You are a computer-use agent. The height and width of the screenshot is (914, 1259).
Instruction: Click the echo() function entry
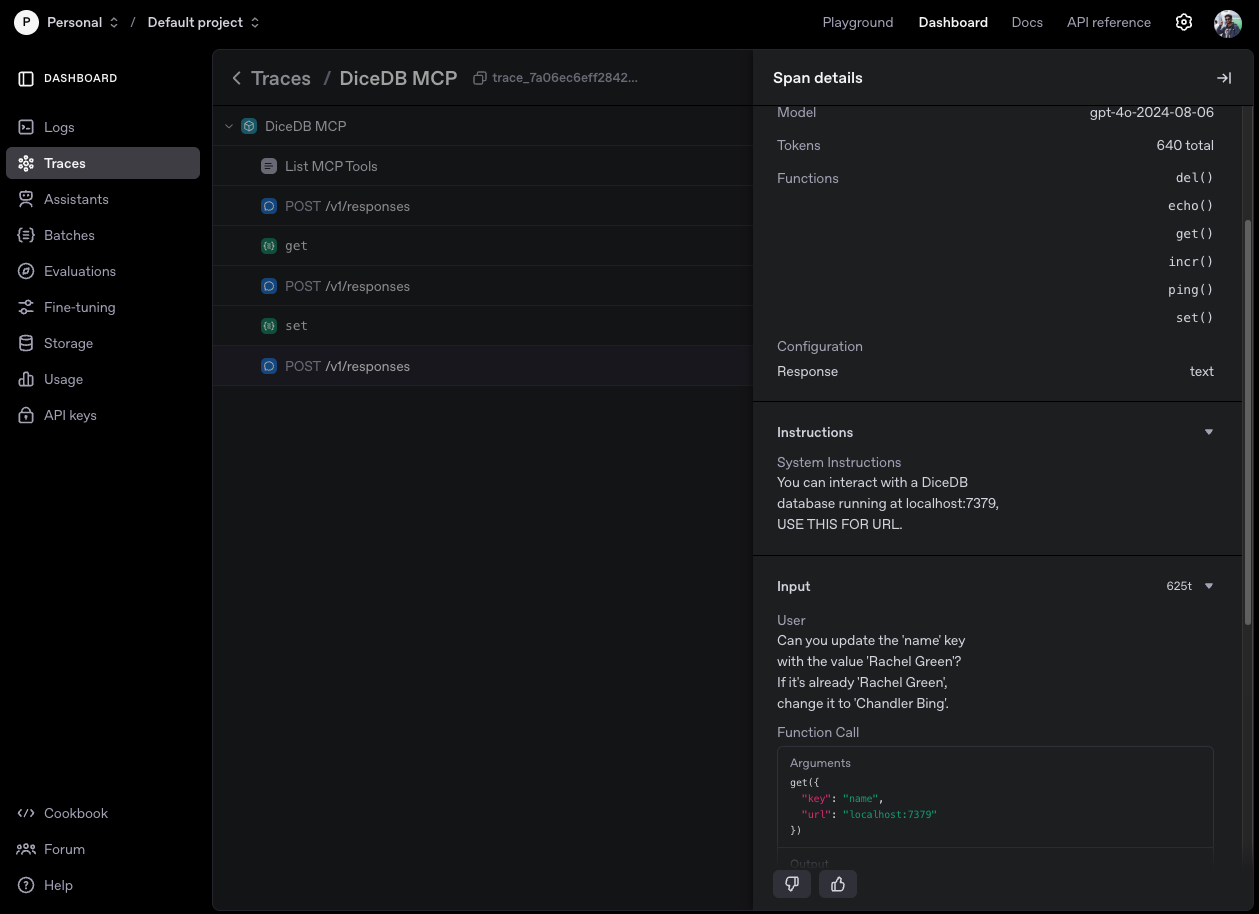point(1191,206)
